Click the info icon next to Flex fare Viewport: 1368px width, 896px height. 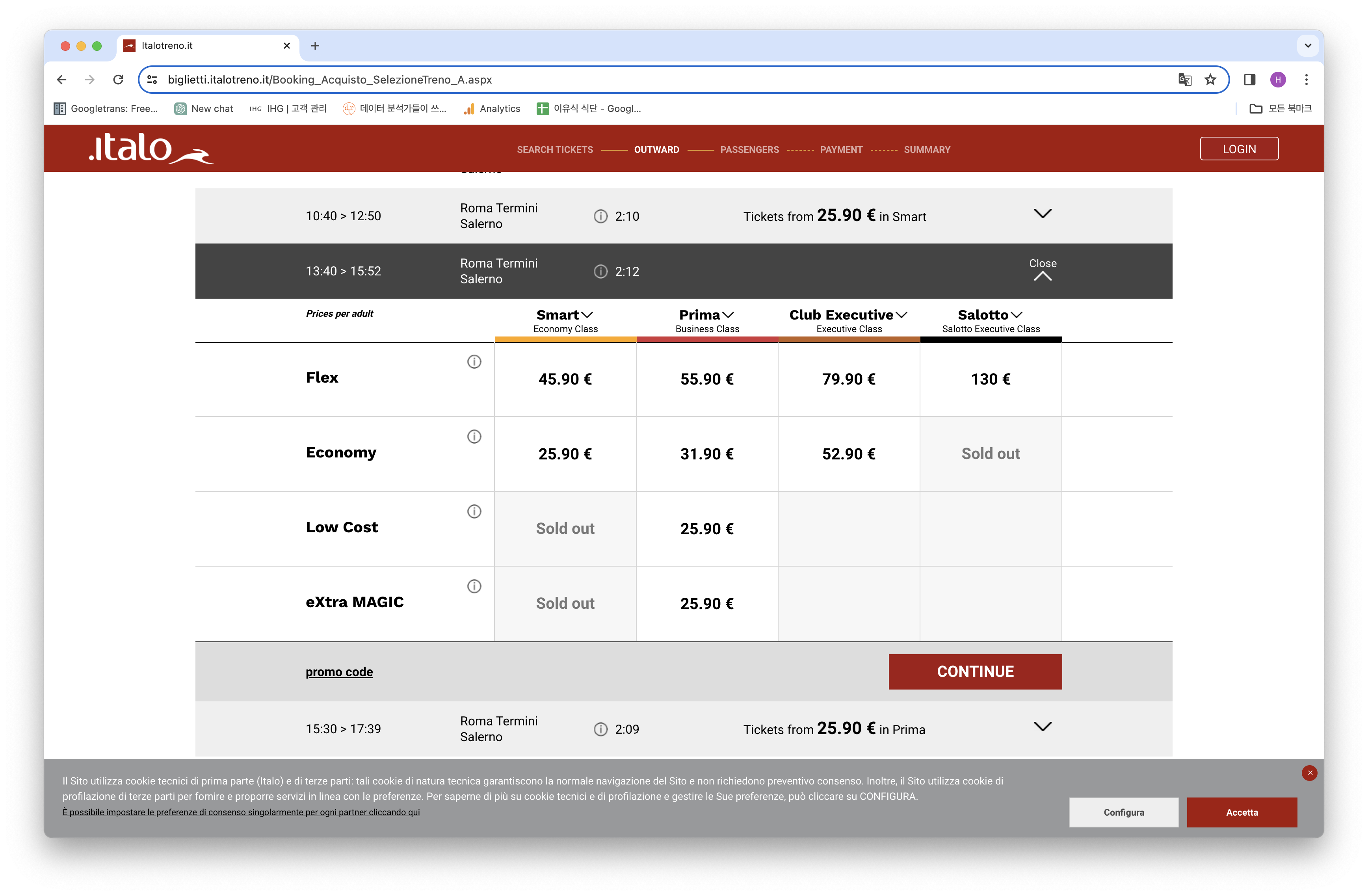click(474, 361)
